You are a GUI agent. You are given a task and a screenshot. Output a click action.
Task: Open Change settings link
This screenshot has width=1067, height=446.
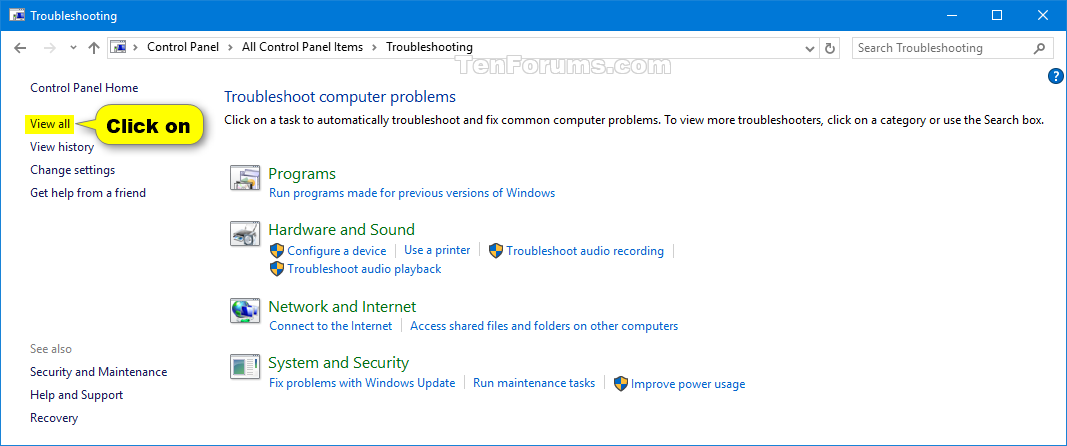[73, 170]
